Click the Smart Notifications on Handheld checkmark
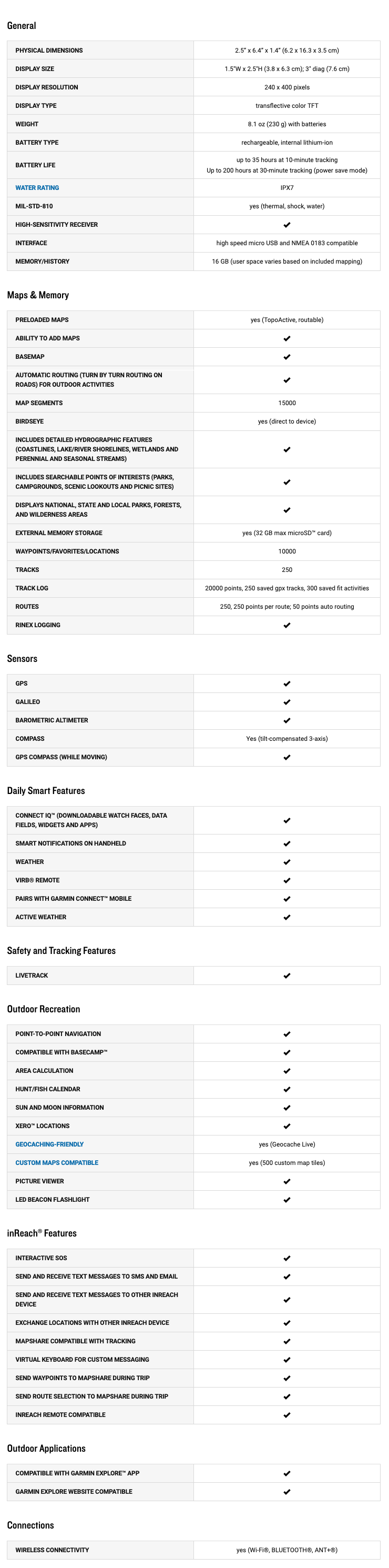This screenshot has width=389, height=1568. pyautogui.click(x=287, y=843)
